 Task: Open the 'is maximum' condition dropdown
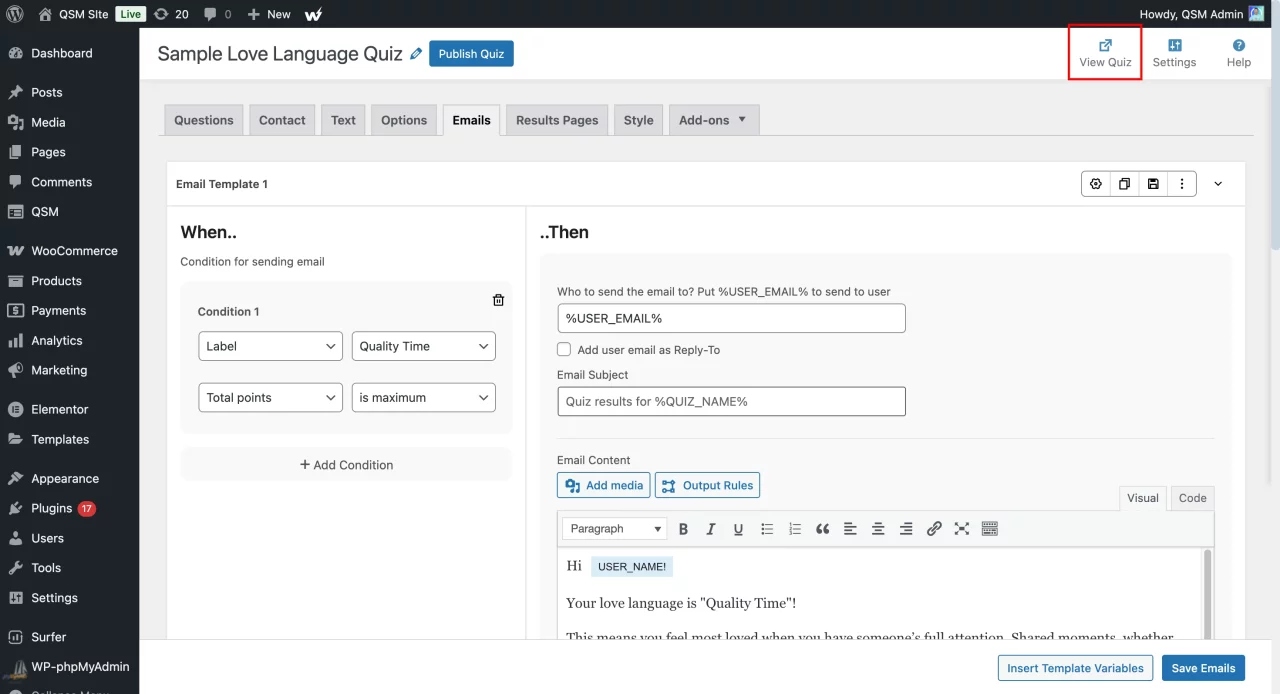pos(423,397)
